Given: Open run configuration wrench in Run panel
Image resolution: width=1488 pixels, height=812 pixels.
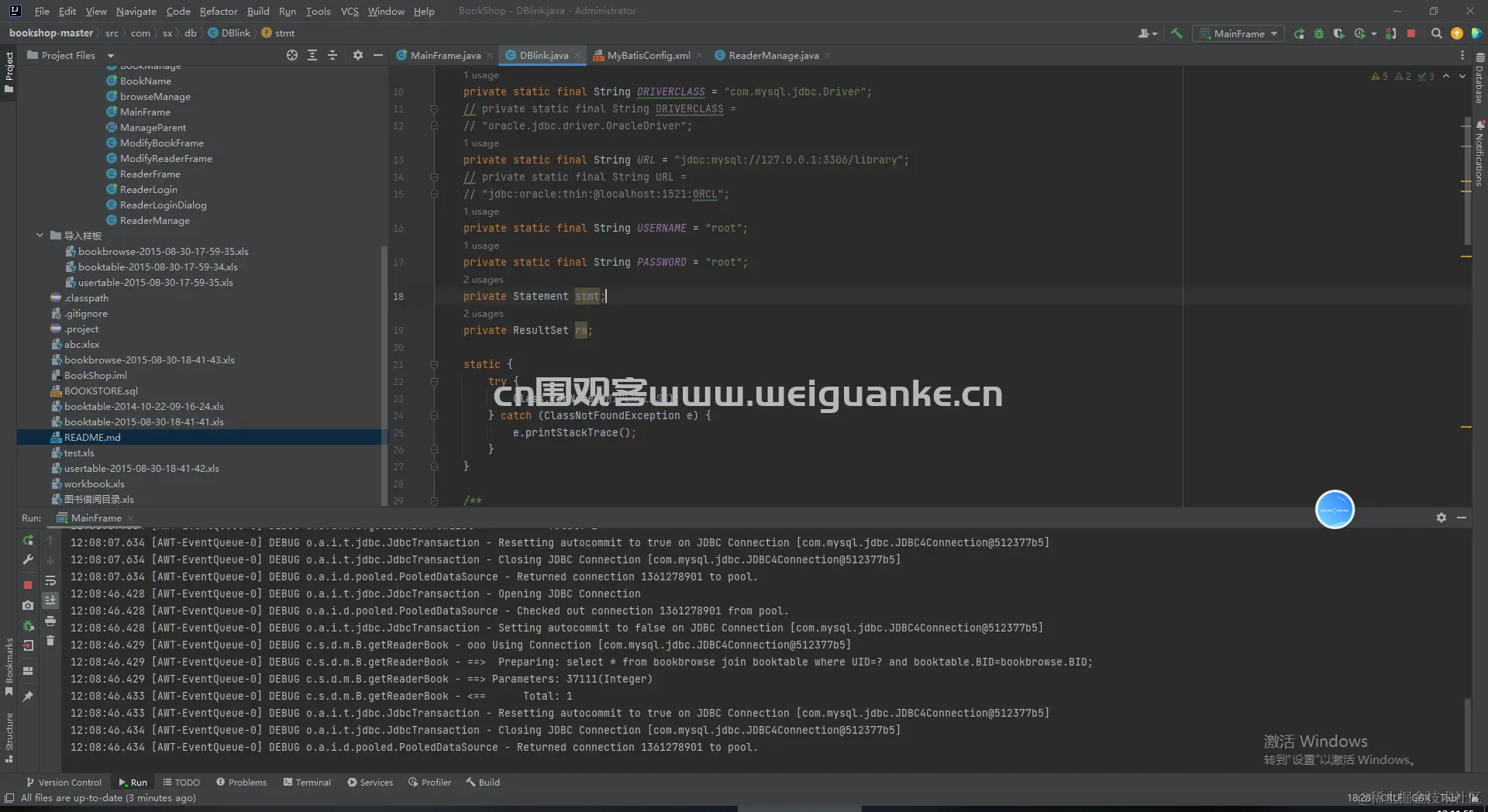Looking at the screenshot, I should pos(28,559).
